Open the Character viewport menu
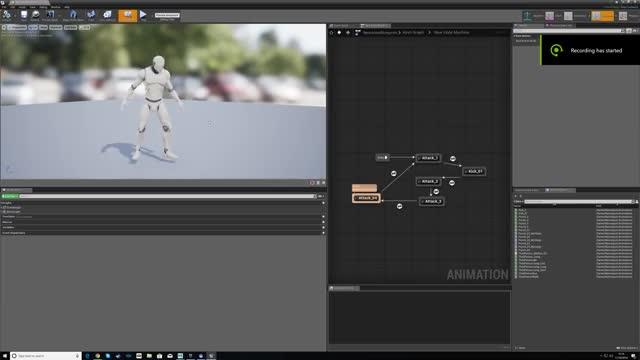Image resolution: width=640 pixels, height=360 pixels. [56, 27]
